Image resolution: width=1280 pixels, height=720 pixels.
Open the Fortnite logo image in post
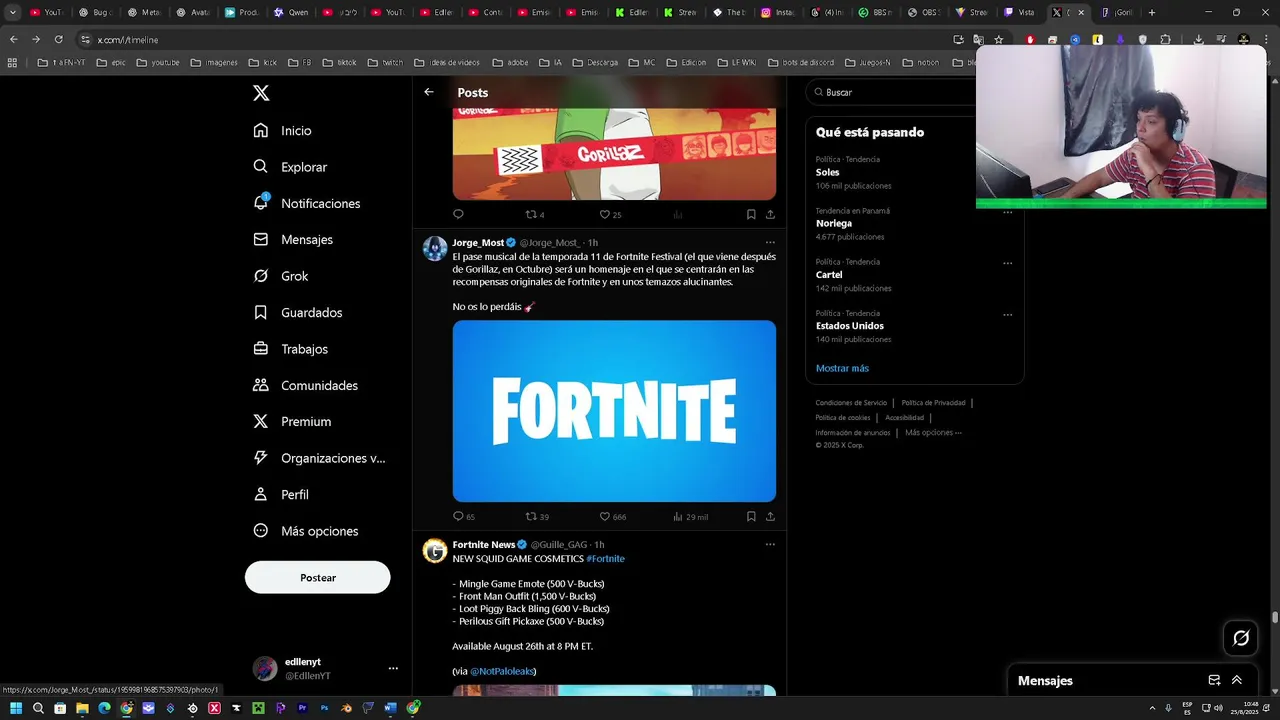tap(614, 411)
